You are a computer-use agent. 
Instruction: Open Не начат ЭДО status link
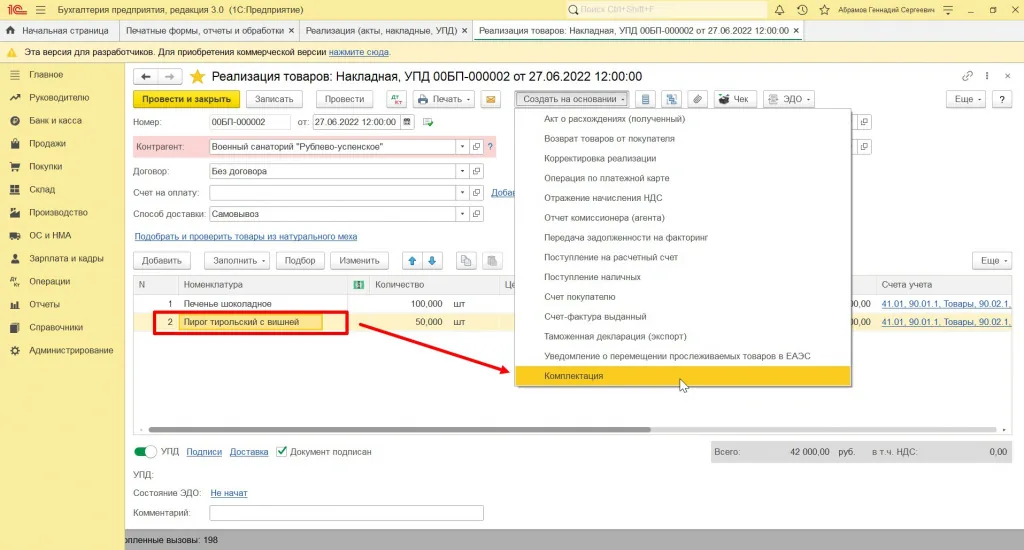coord(229,493)
